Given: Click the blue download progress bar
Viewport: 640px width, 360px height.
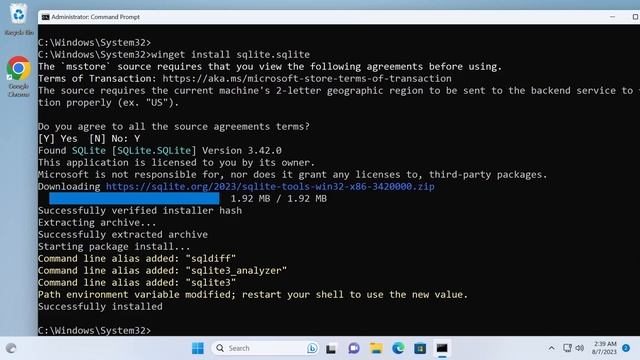Looking at the screenshot, I should click(134, 199).
